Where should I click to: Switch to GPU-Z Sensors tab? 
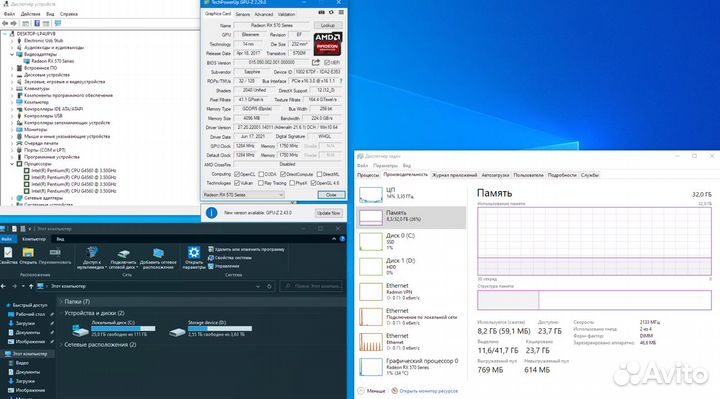point(242,14)
